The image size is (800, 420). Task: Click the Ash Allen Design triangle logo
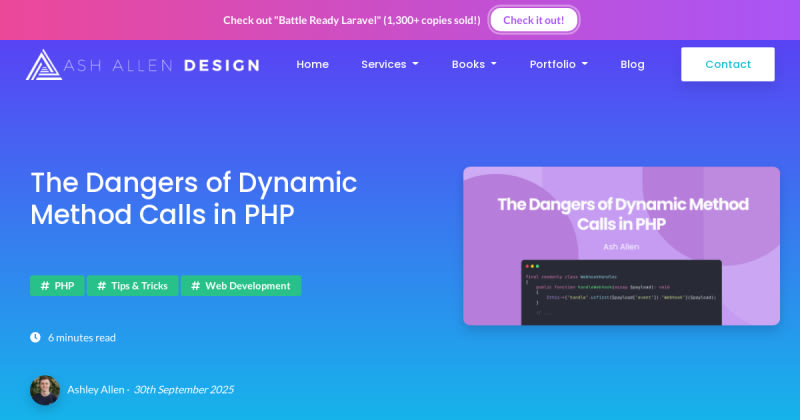pyautogui.click(x=44, y=65)
